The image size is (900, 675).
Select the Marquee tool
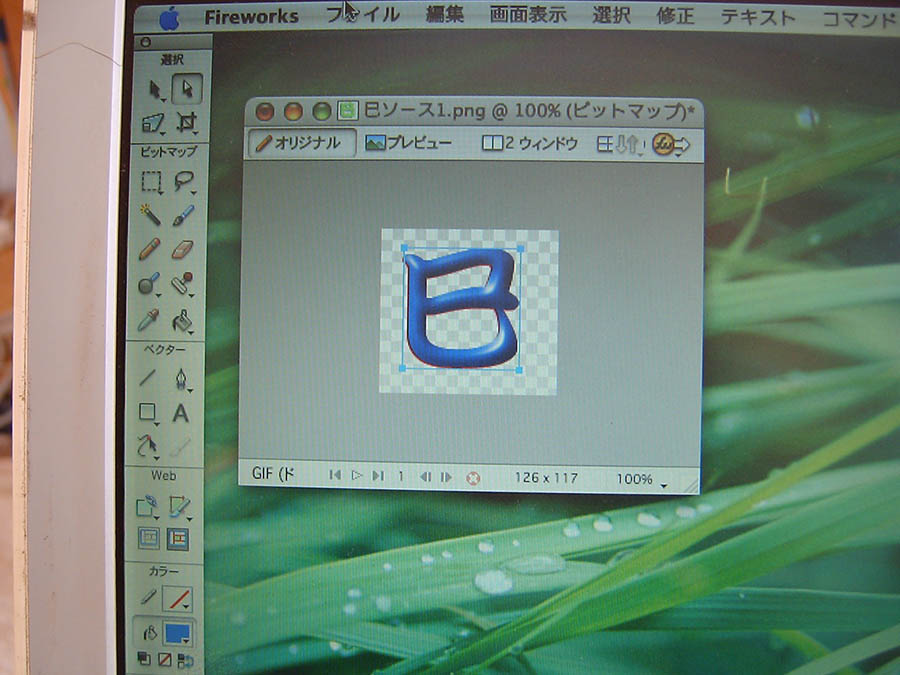pos(152,182)
